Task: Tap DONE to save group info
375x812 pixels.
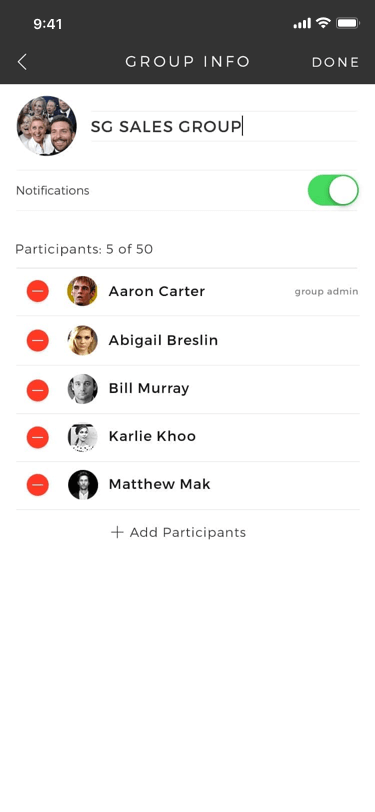Action: point(336,62)
